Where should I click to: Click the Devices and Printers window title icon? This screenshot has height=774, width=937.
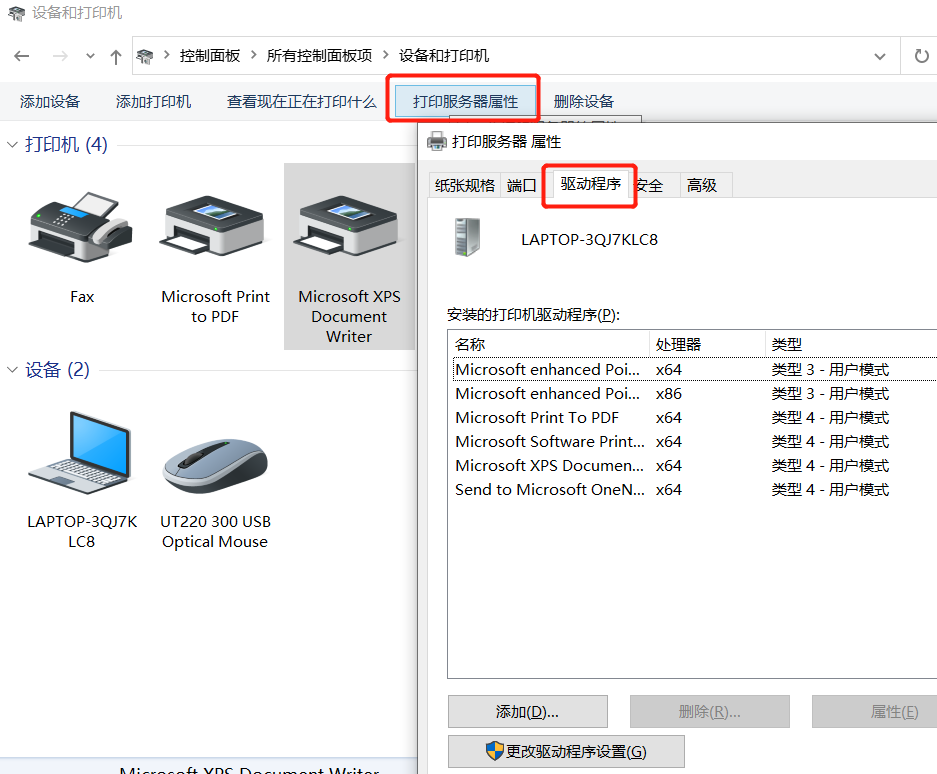(x=16, y=13)
